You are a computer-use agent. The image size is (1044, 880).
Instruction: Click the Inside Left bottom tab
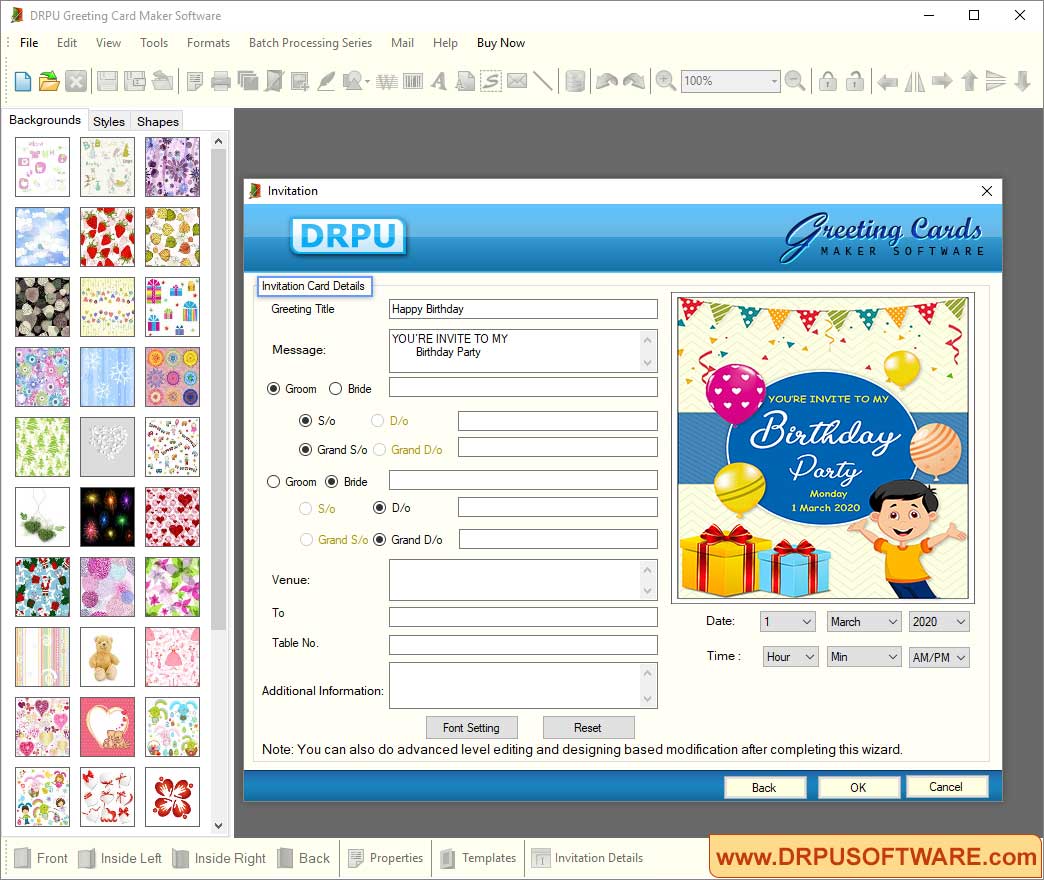120,858
